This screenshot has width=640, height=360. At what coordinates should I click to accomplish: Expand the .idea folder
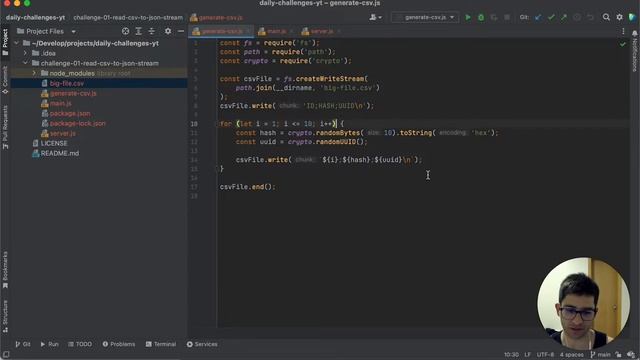[25, 53]
